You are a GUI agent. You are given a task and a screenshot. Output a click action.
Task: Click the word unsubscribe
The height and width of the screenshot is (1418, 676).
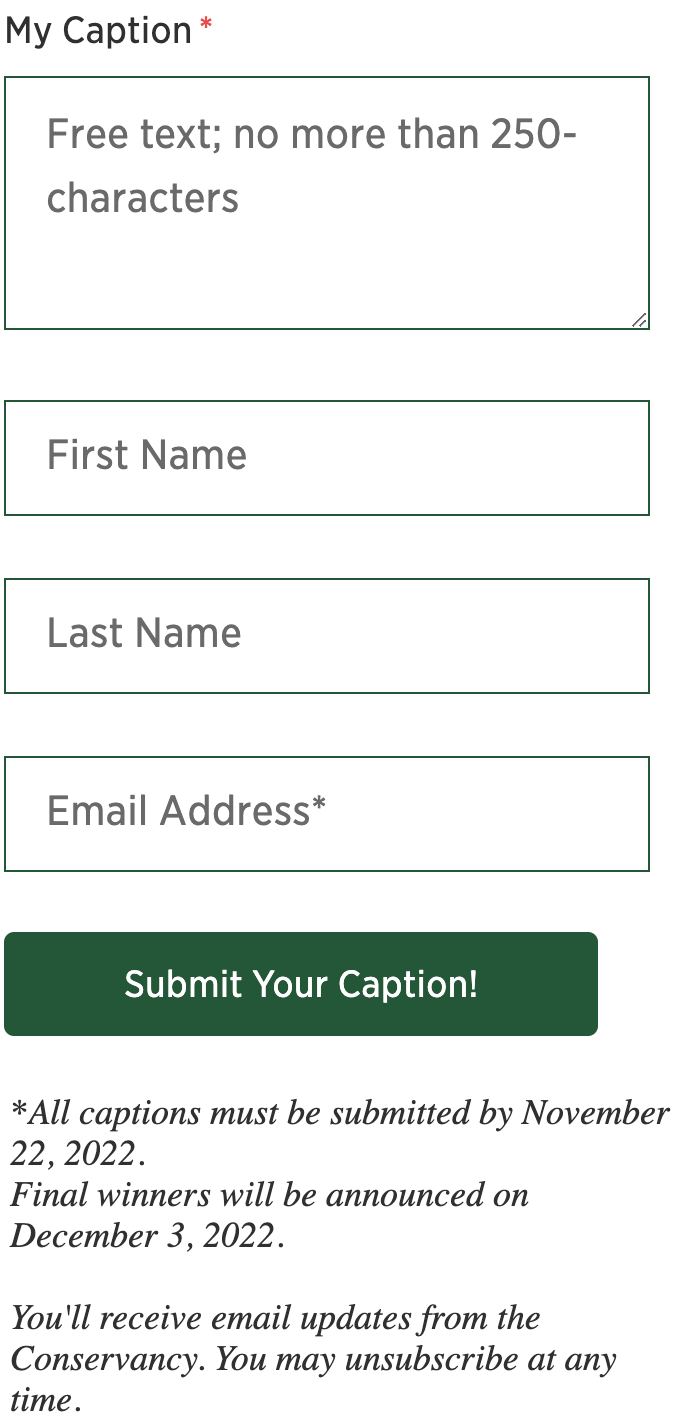click(x=454, y=1359)
